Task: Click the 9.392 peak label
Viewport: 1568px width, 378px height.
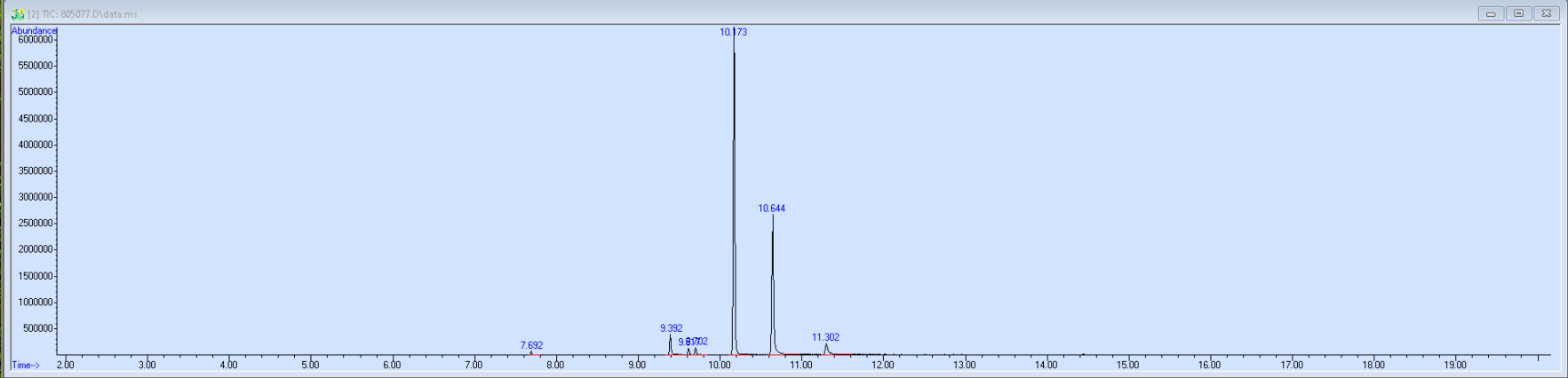Action: [671, 328]
